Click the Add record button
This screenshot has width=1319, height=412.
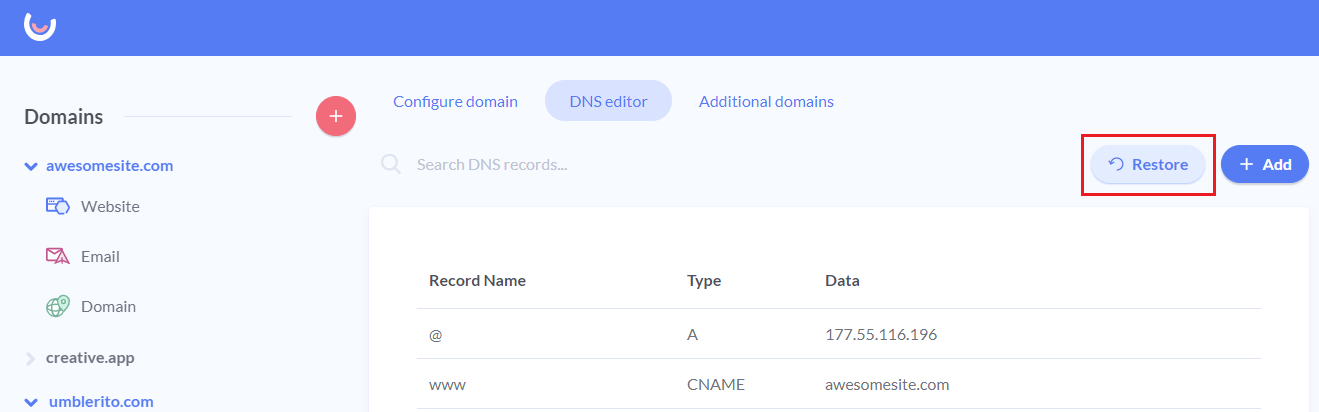(x=1265, y=164)
